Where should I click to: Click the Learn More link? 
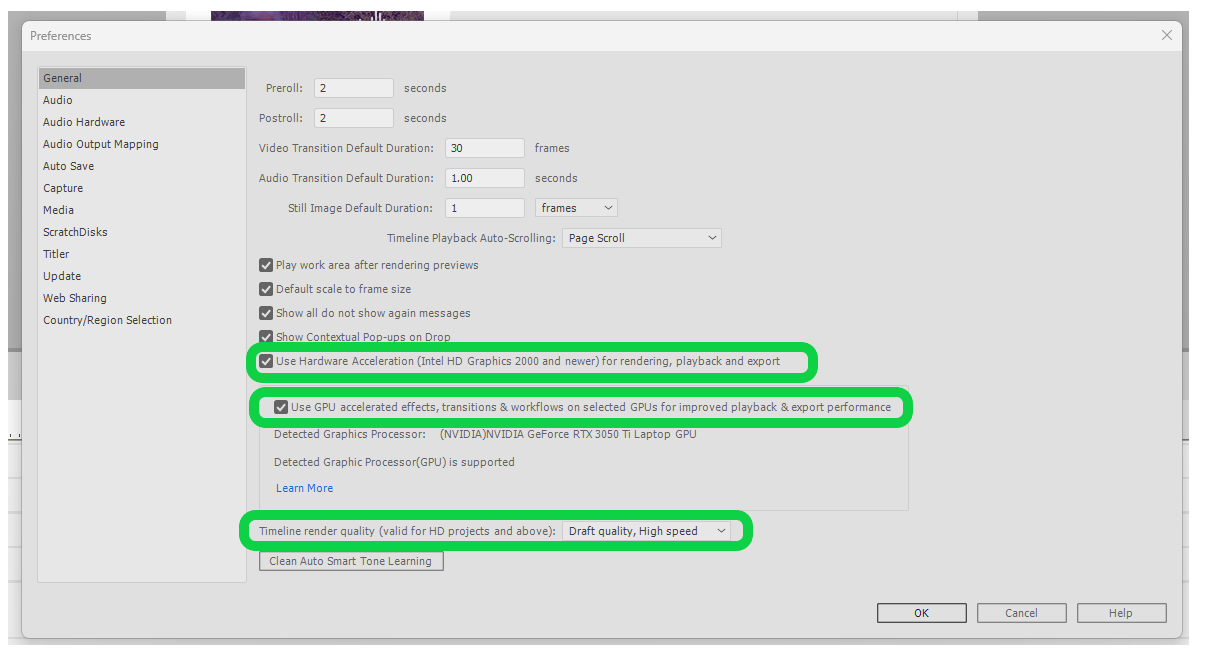point(304,488)
